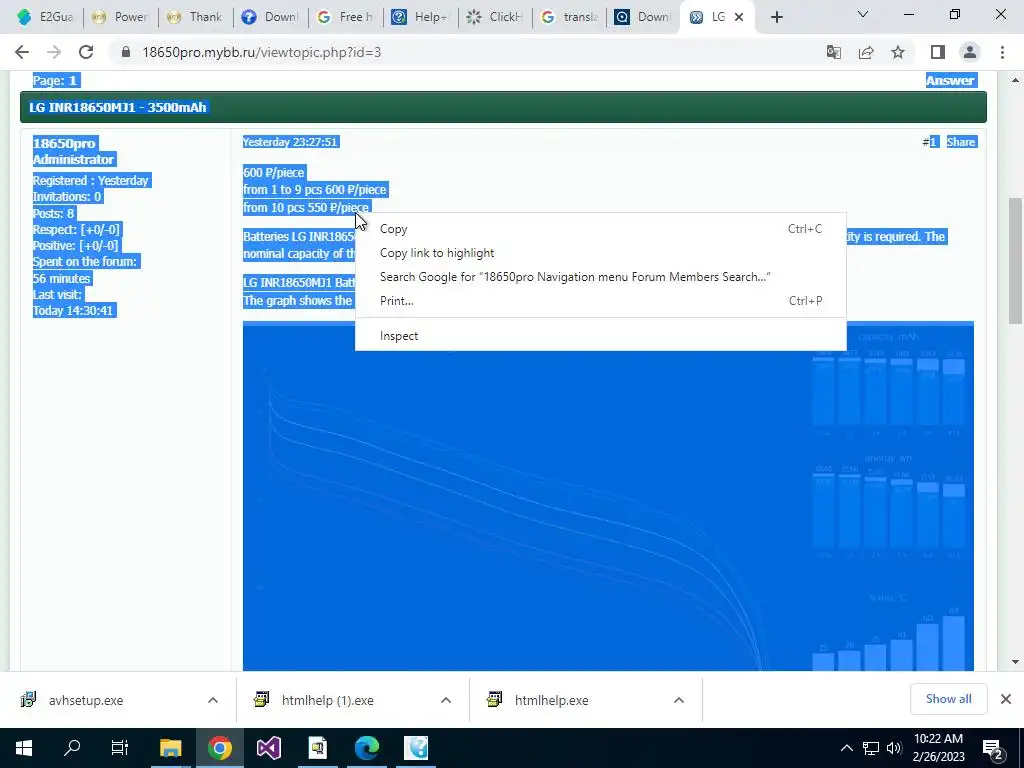Screen dimensions: 1024x768
Task: Switch to the ClickH tab
Action: click(x=495, y=17)
